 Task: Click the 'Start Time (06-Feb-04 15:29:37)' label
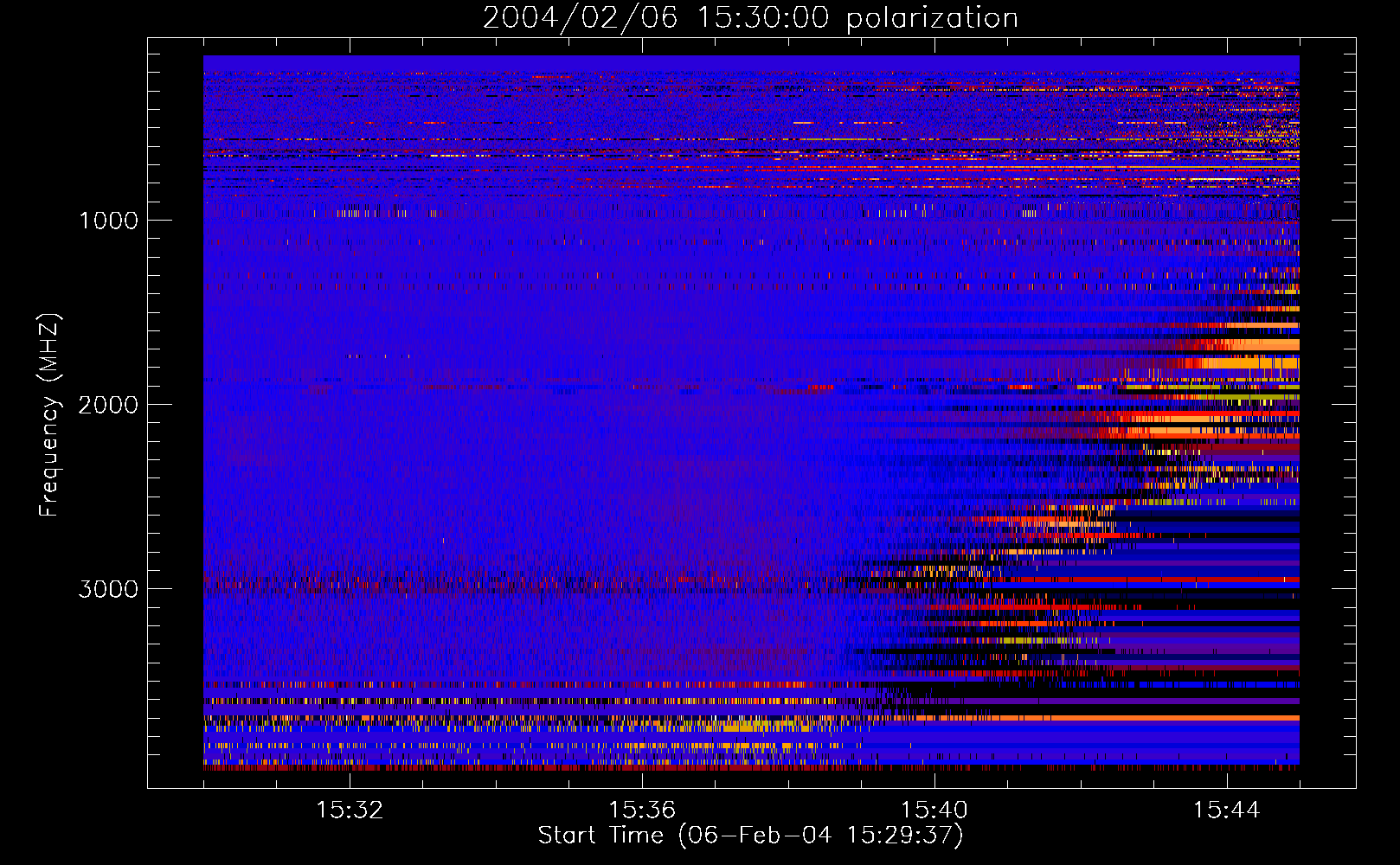coord(750,836)
